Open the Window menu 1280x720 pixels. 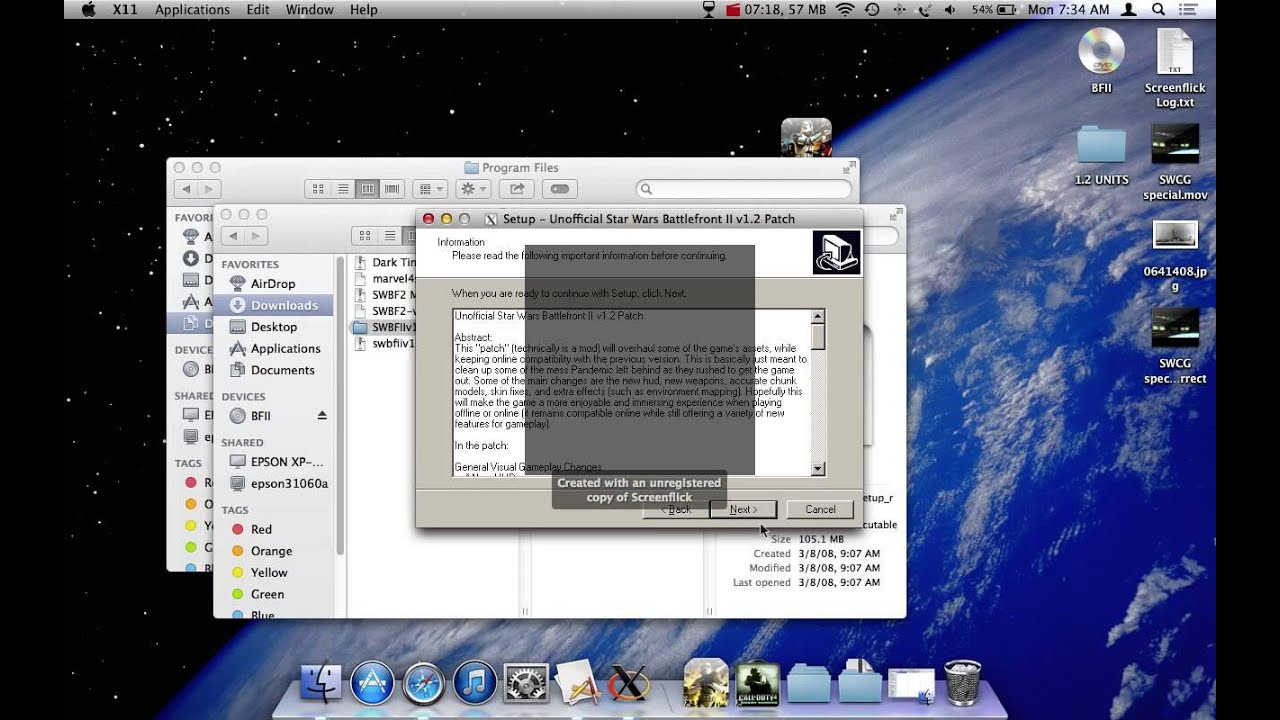310,9
